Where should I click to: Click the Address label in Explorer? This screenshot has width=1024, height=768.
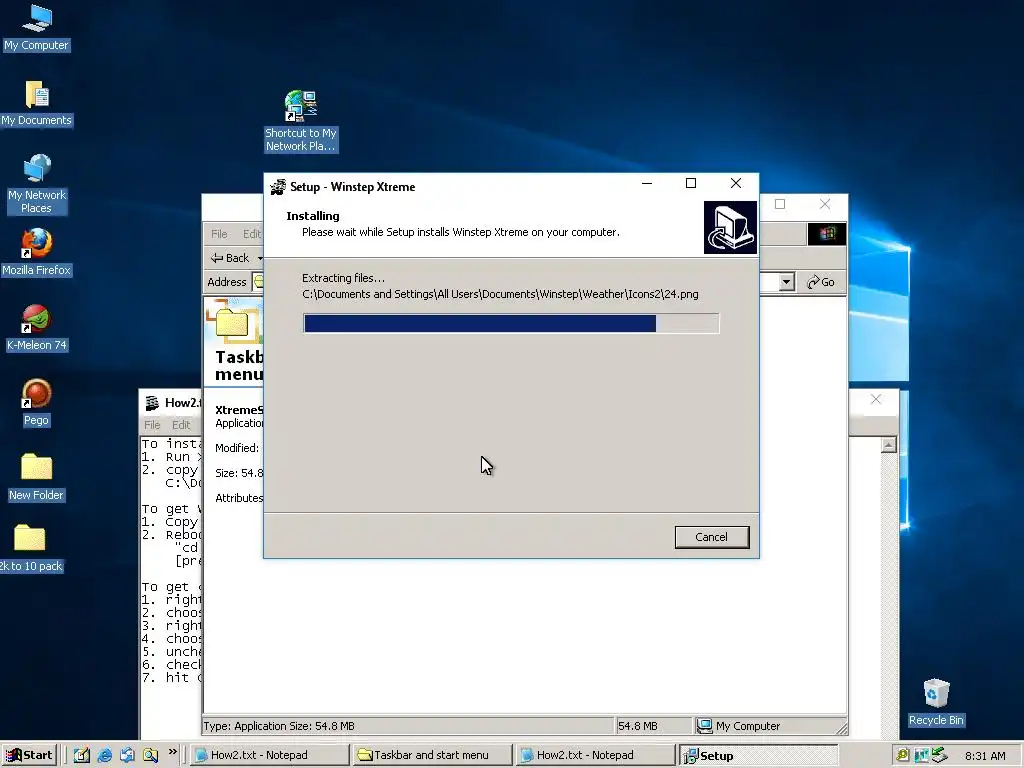[x=227, y=282]
